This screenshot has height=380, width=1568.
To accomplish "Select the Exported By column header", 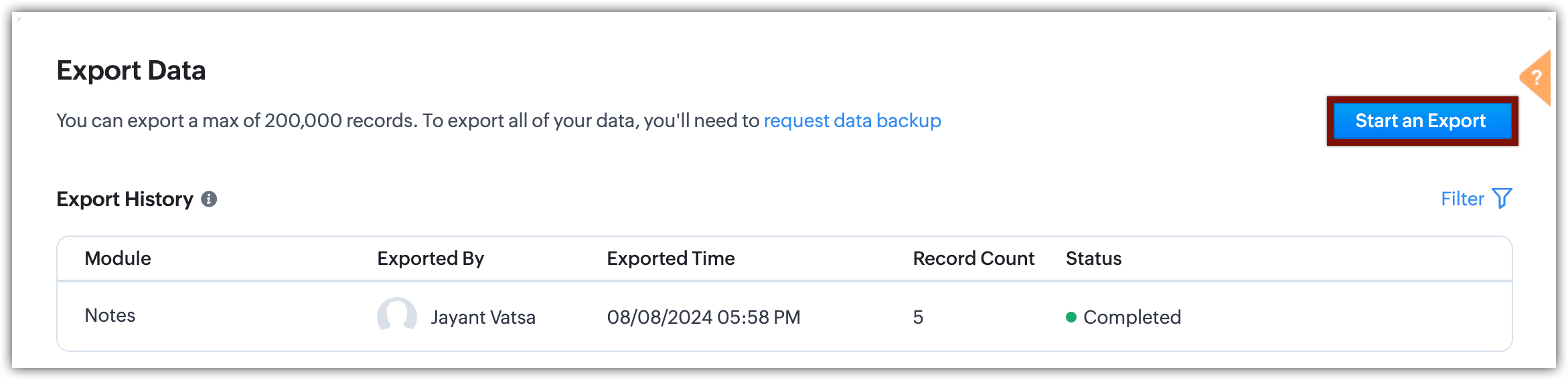I will click(x=430, y=258).
